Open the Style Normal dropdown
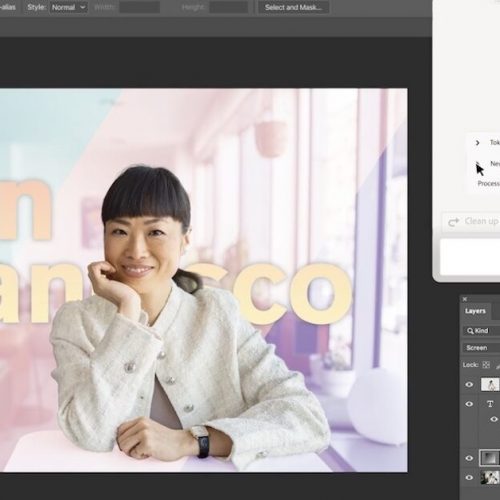 [69, 7]
